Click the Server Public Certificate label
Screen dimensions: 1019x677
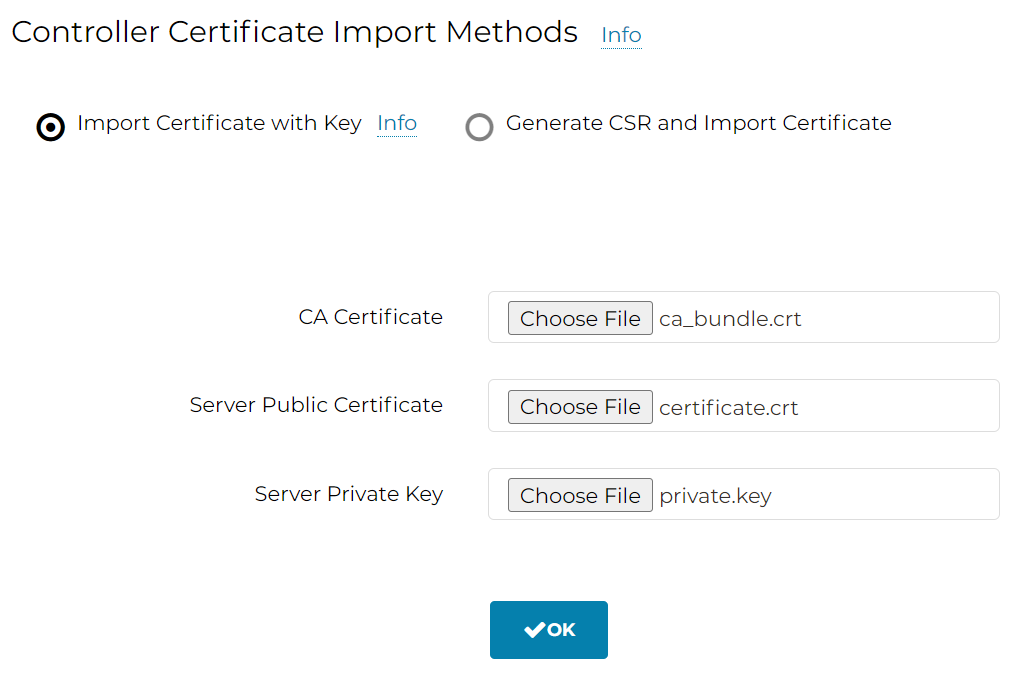tap(316, 405)
